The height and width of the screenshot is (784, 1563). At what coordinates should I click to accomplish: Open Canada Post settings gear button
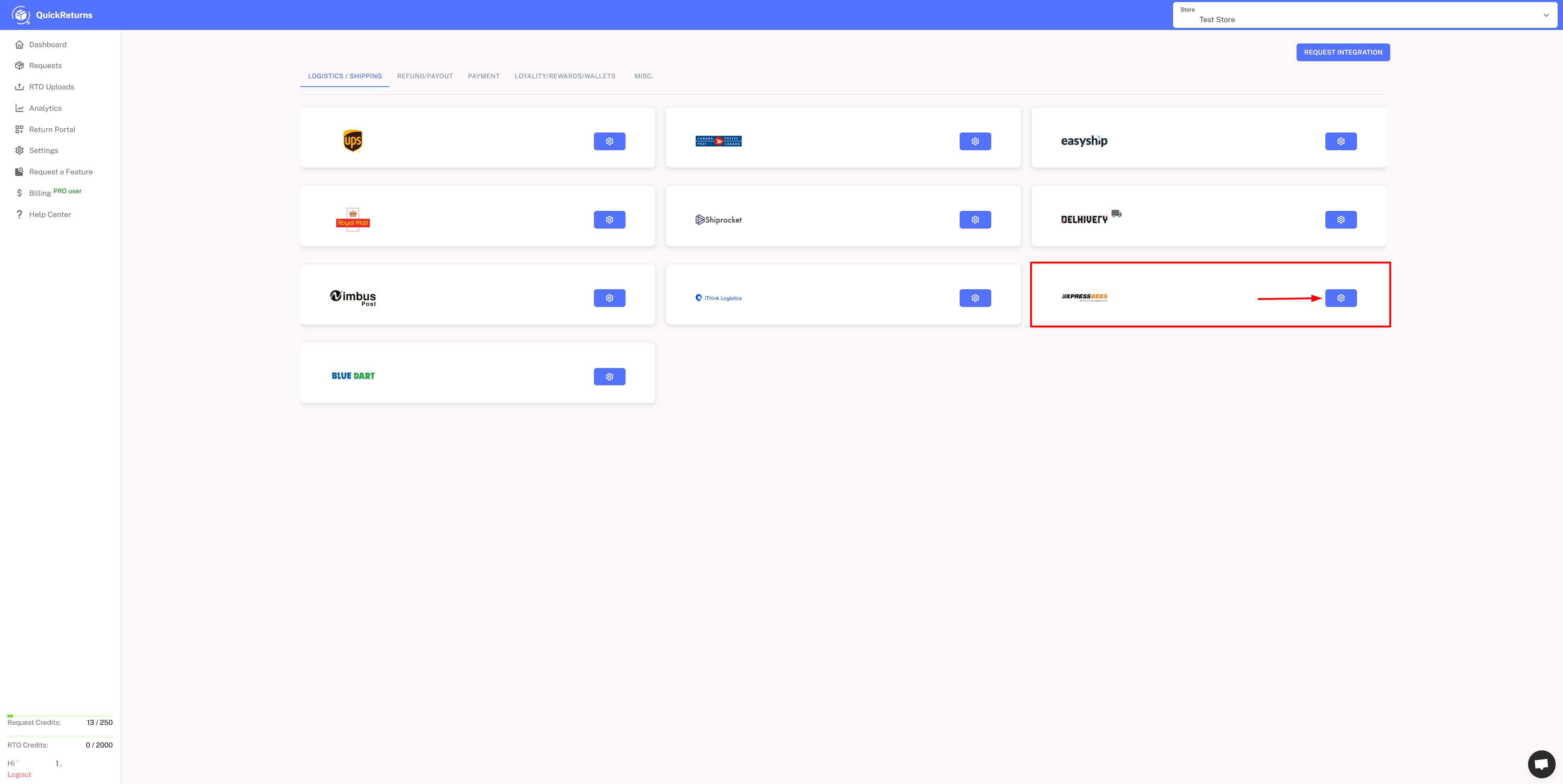click(975, 141)
